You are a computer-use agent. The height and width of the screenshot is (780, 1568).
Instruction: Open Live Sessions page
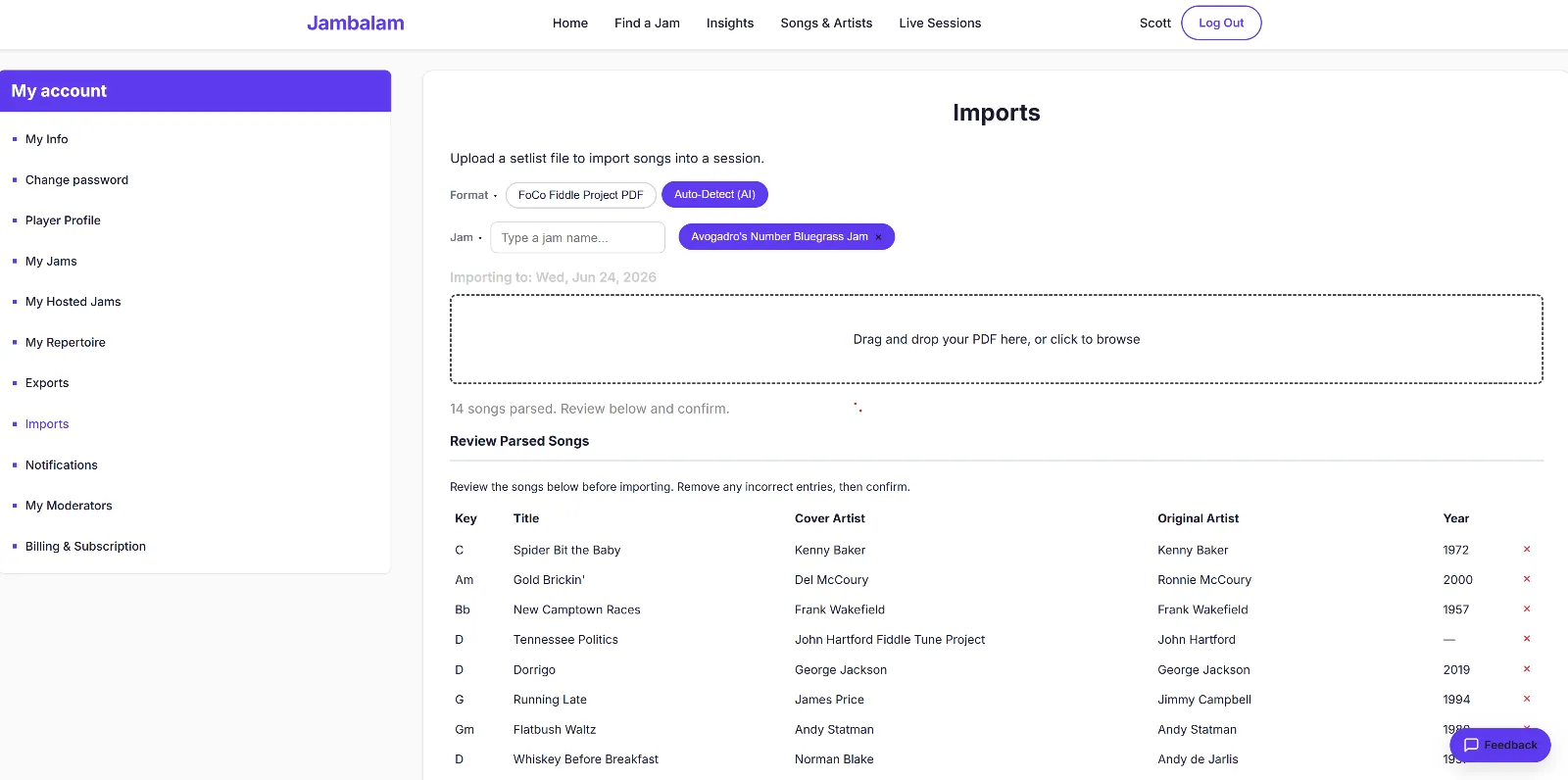click(x=940, y=23)
